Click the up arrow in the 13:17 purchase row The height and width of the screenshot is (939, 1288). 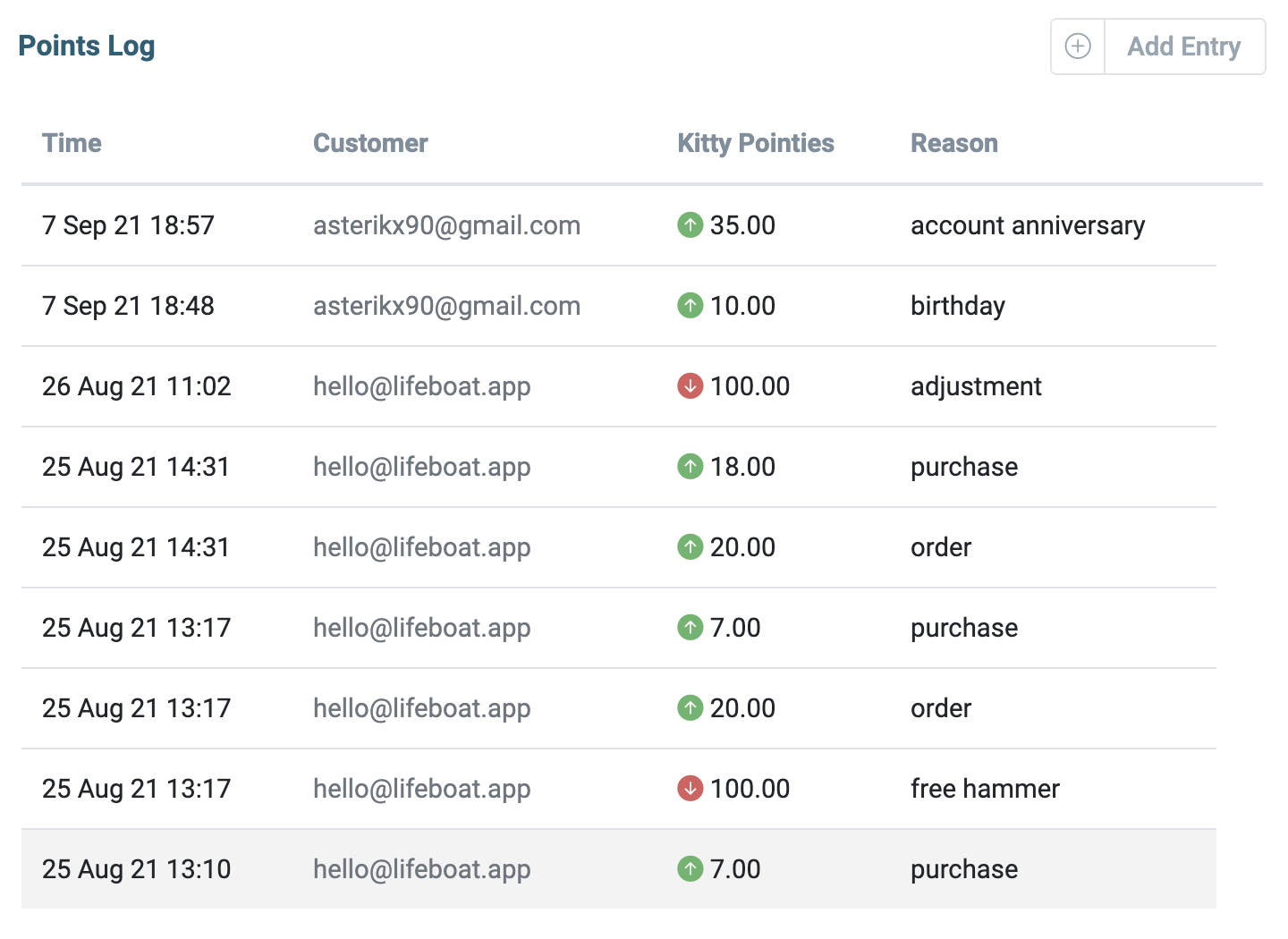690,628
